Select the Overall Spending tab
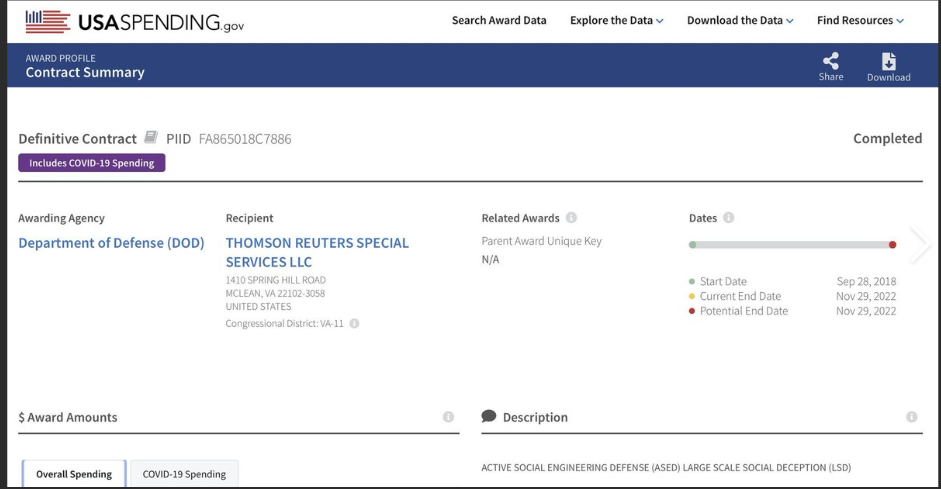Image resolution: width=941 pixels, height=489 pixels. click(x=75, y=474)
